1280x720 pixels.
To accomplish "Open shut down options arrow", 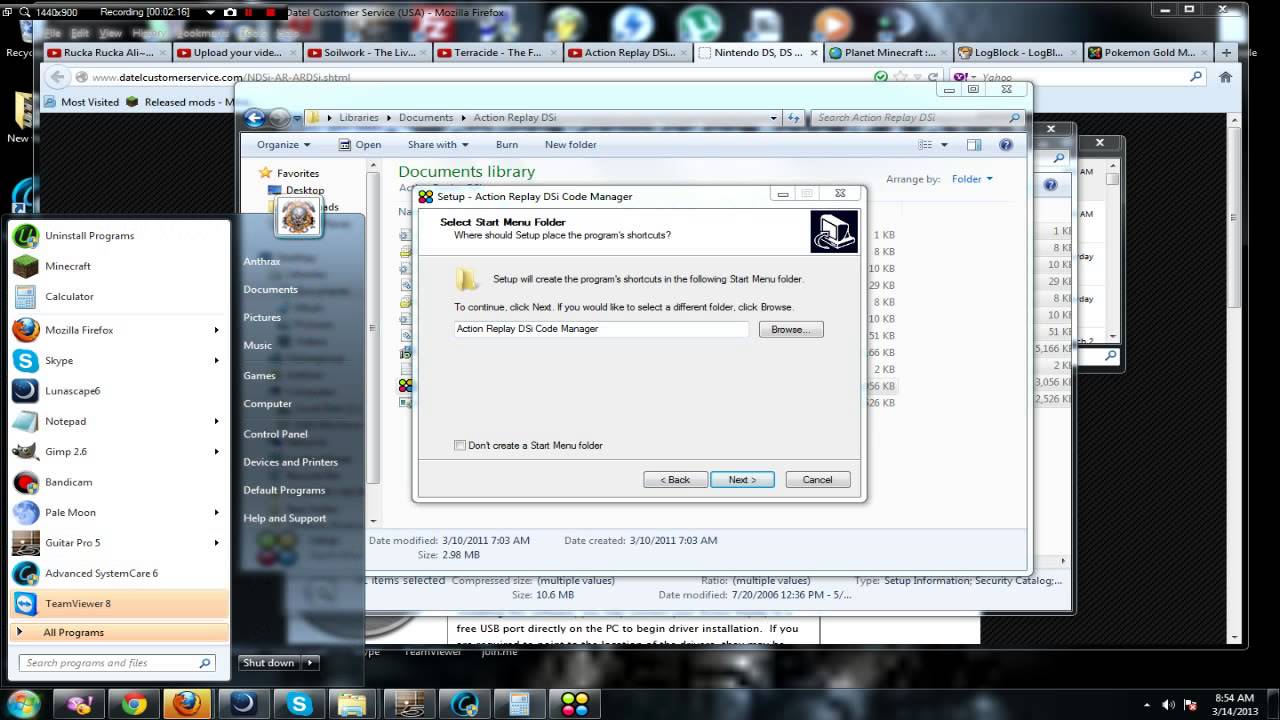I will coord(310,663).
